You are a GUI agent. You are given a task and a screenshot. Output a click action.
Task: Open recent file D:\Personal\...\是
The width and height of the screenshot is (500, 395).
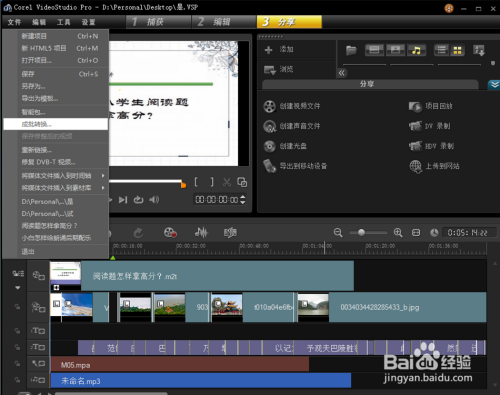pos(56,201)
